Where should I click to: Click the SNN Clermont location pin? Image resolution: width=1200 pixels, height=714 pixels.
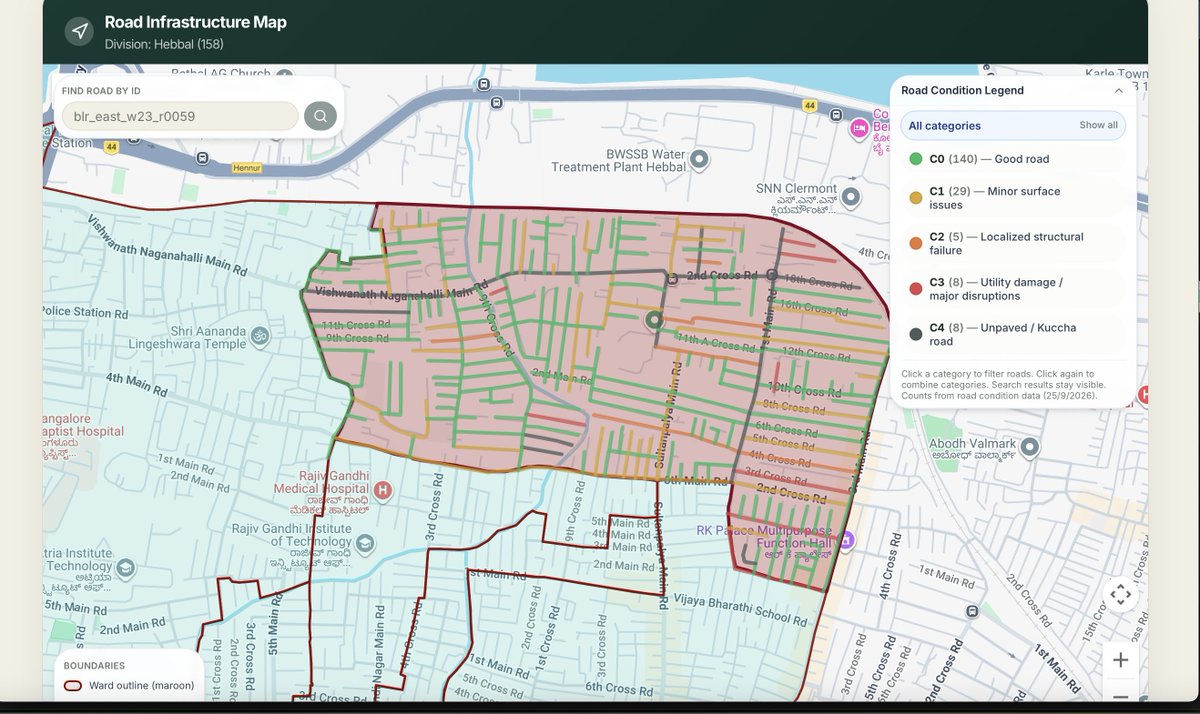(x=851, y=196)
